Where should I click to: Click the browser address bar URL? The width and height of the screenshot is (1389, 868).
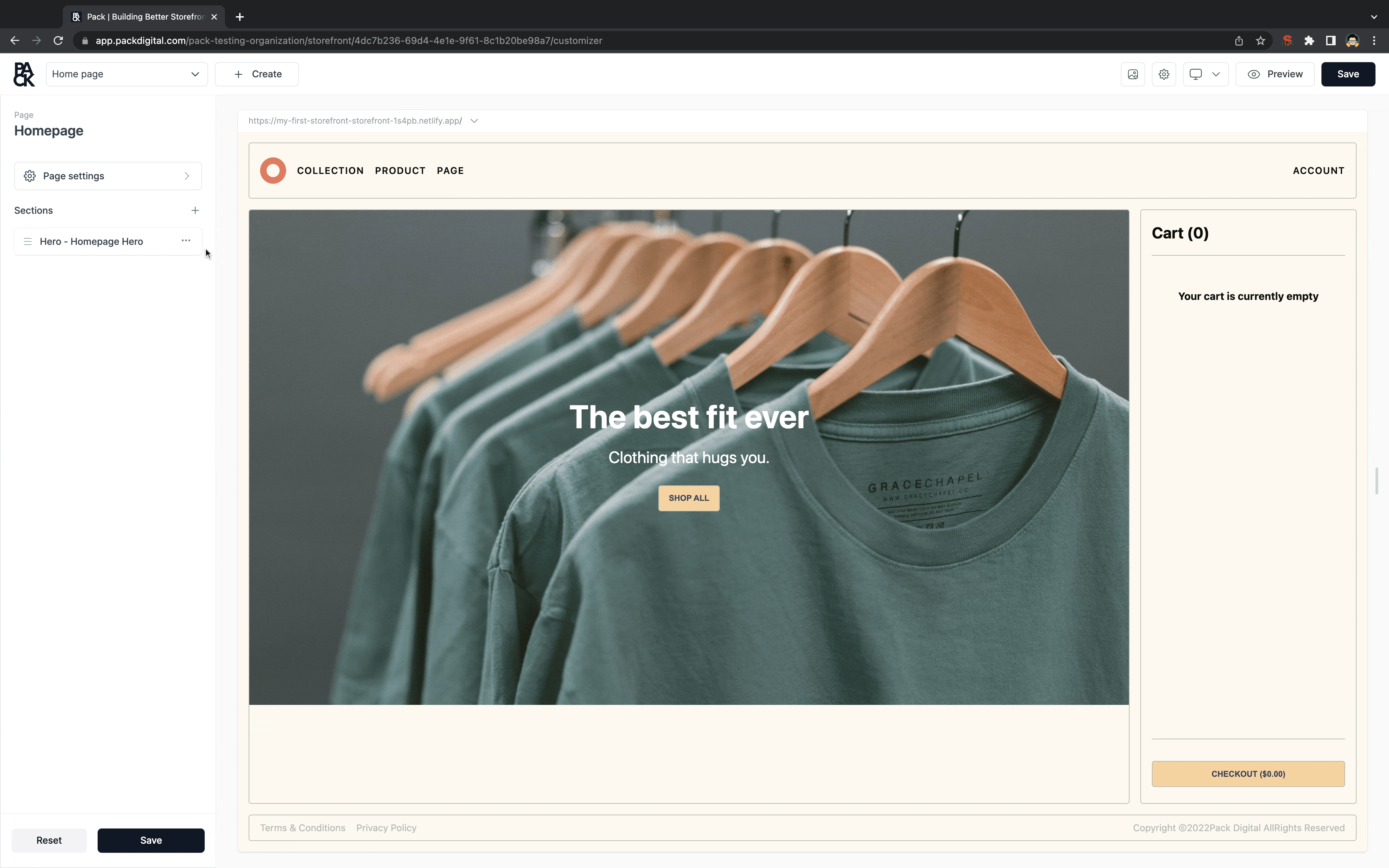[x=348, y=40]
